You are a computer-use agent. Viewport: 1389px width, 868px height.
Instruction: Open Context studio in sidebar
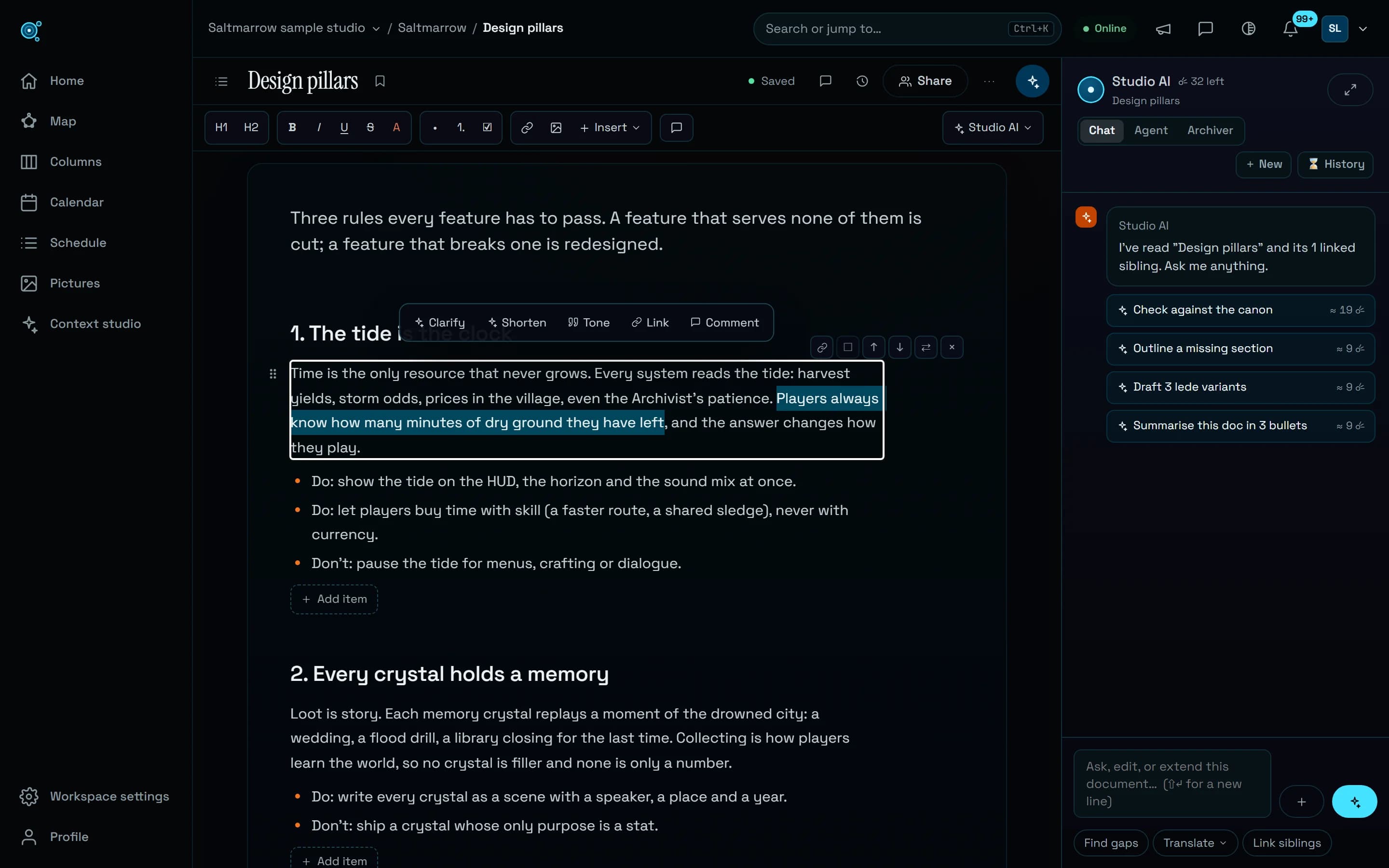[95, 324]
